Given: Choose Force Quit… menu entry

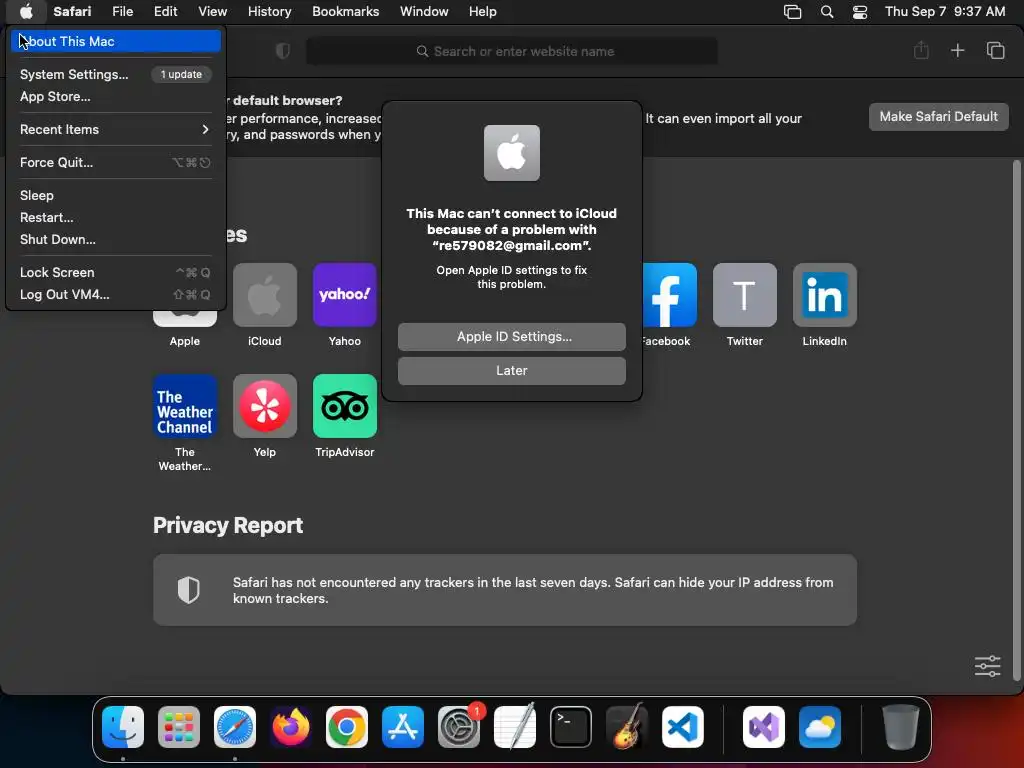Looking at the screenshot, I should coord(116,162).
